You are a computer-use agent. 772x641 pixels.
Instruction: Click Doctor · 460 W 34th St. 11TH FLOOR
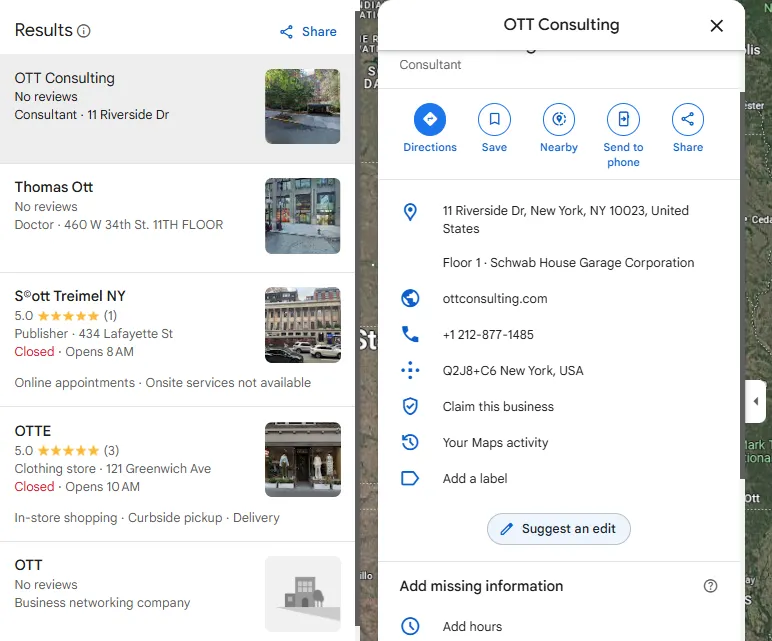119,224
